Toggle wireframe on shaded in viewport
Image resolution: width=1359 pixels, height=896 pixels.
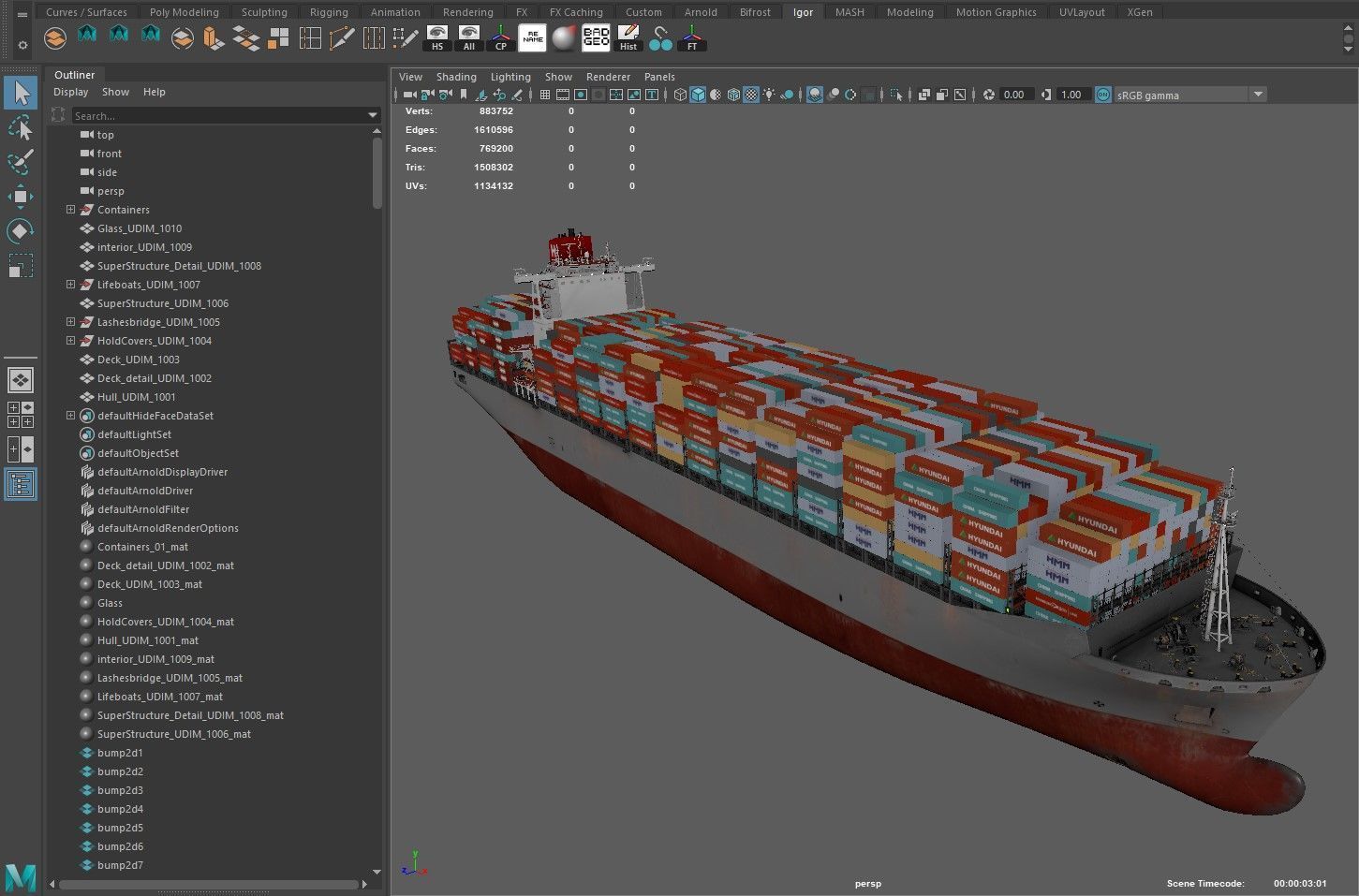[733, 95]
